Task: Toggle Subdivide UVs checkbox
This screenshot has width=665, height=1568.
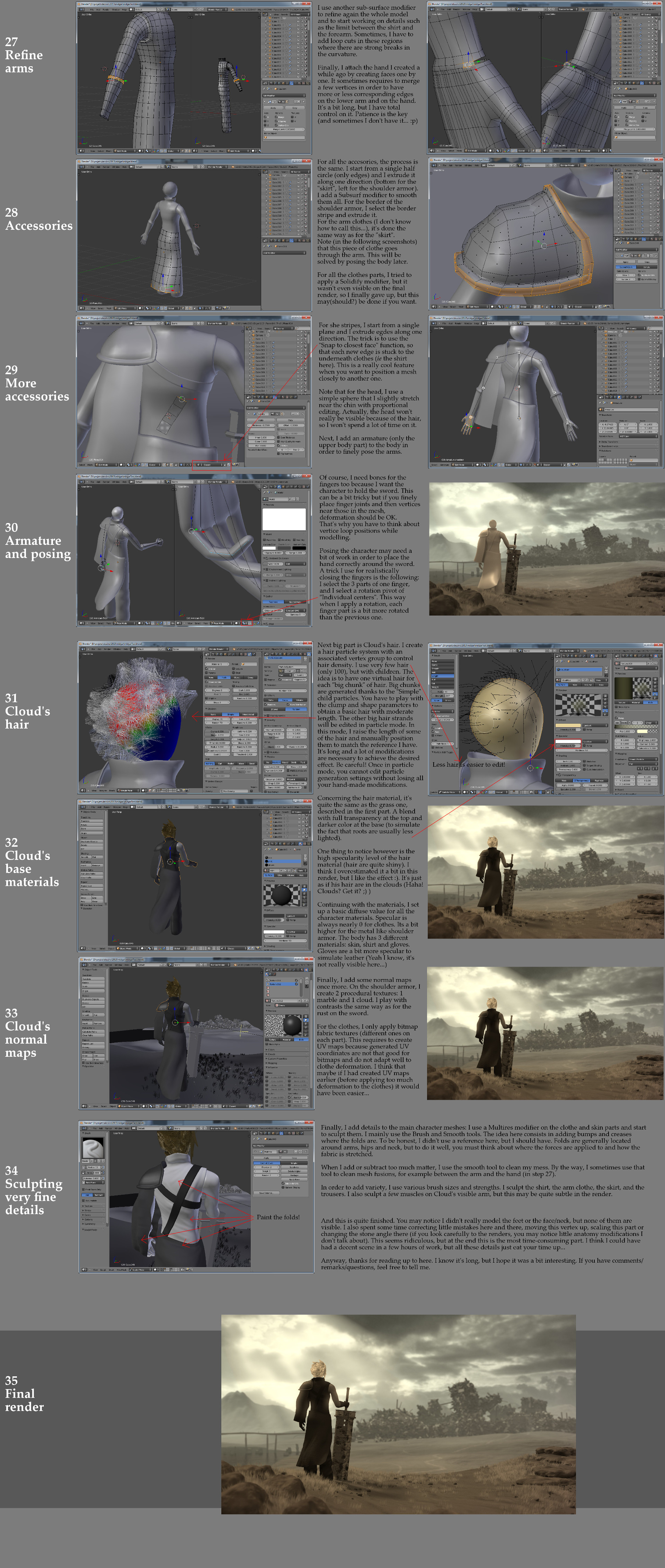Action: 283,1183
